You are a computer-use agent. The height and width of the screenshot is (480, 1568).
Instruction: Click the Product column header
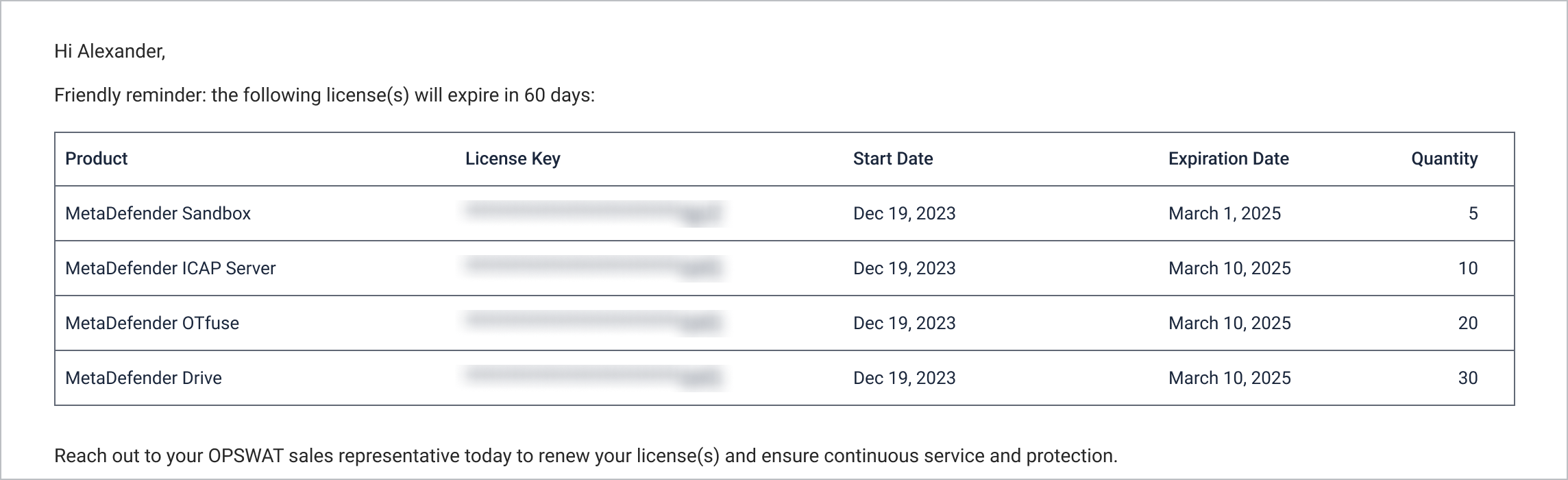(x=96, y=158)
